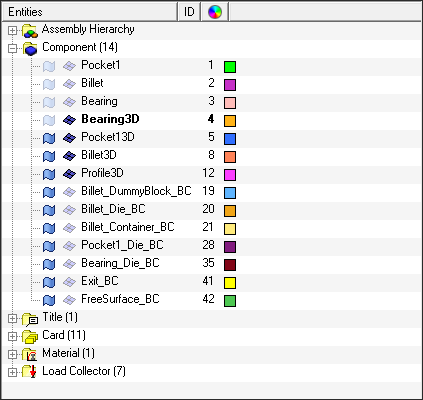This screenshot has width=423, height=400.
Task: Click the color wheel column header
Action: [215, 12]
